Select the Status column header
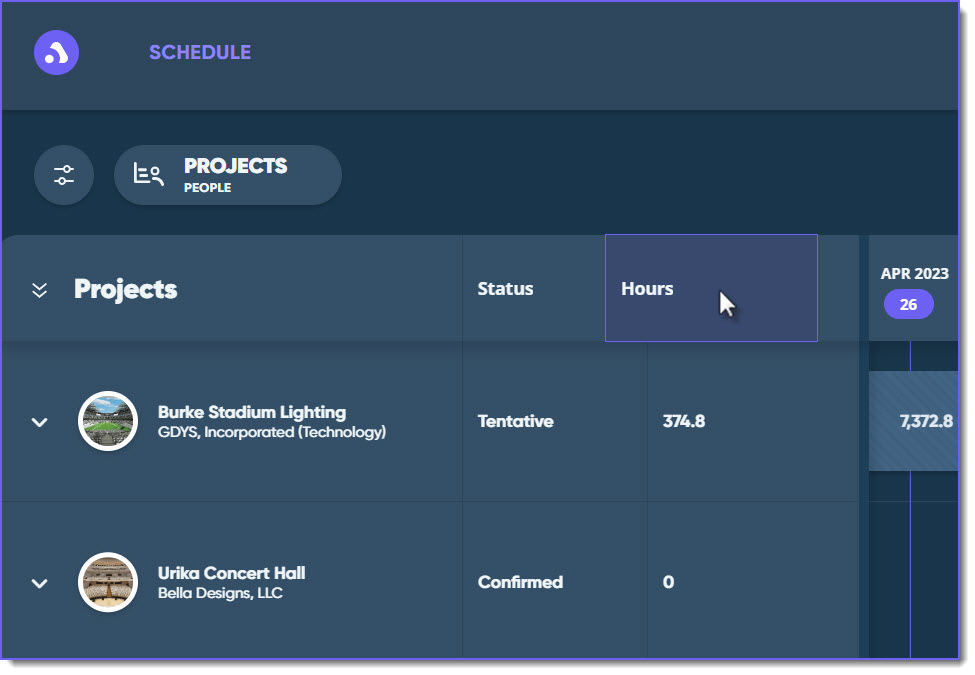975x675 pixels. (x=505, y=288)
